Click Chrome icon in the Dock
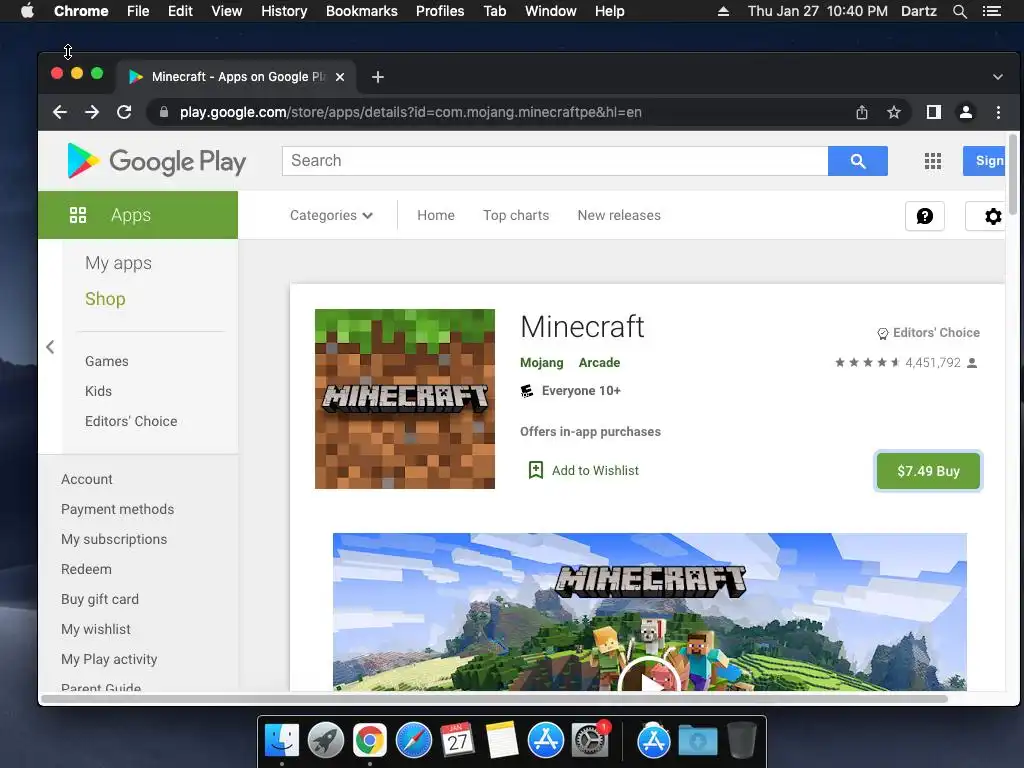This screenshot has height=768, width=1024. point(370,741)
